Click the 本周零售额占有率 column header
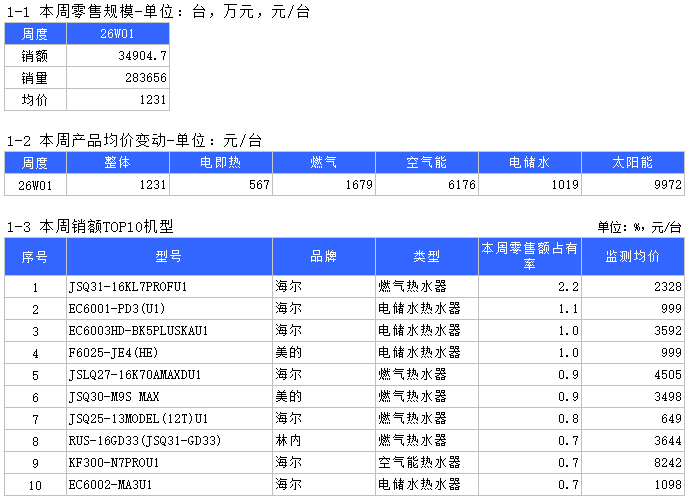Screen dimensions: 690x504 tap(529, 257)
